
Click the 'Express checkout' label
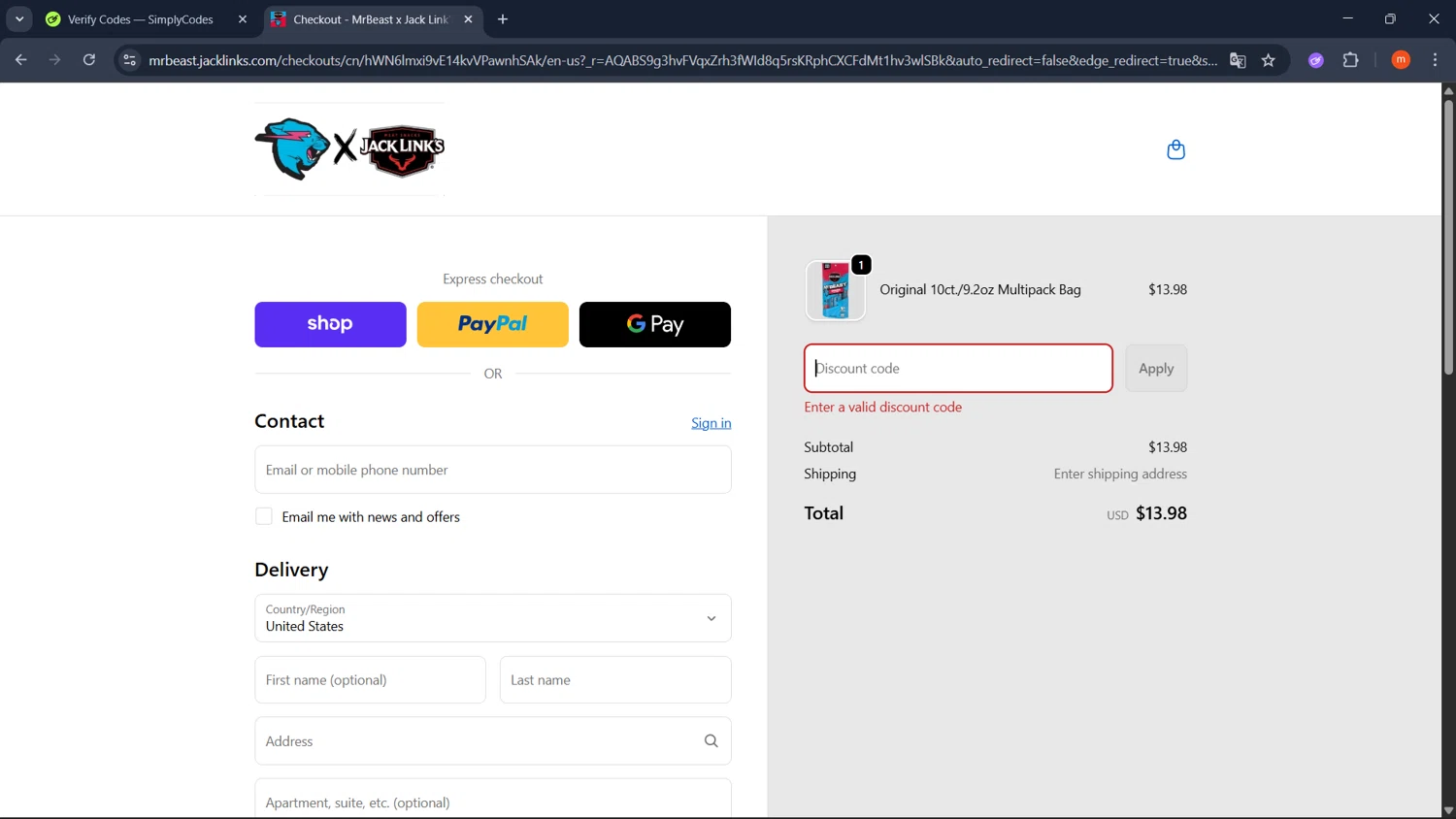click(x=493, y=279)
